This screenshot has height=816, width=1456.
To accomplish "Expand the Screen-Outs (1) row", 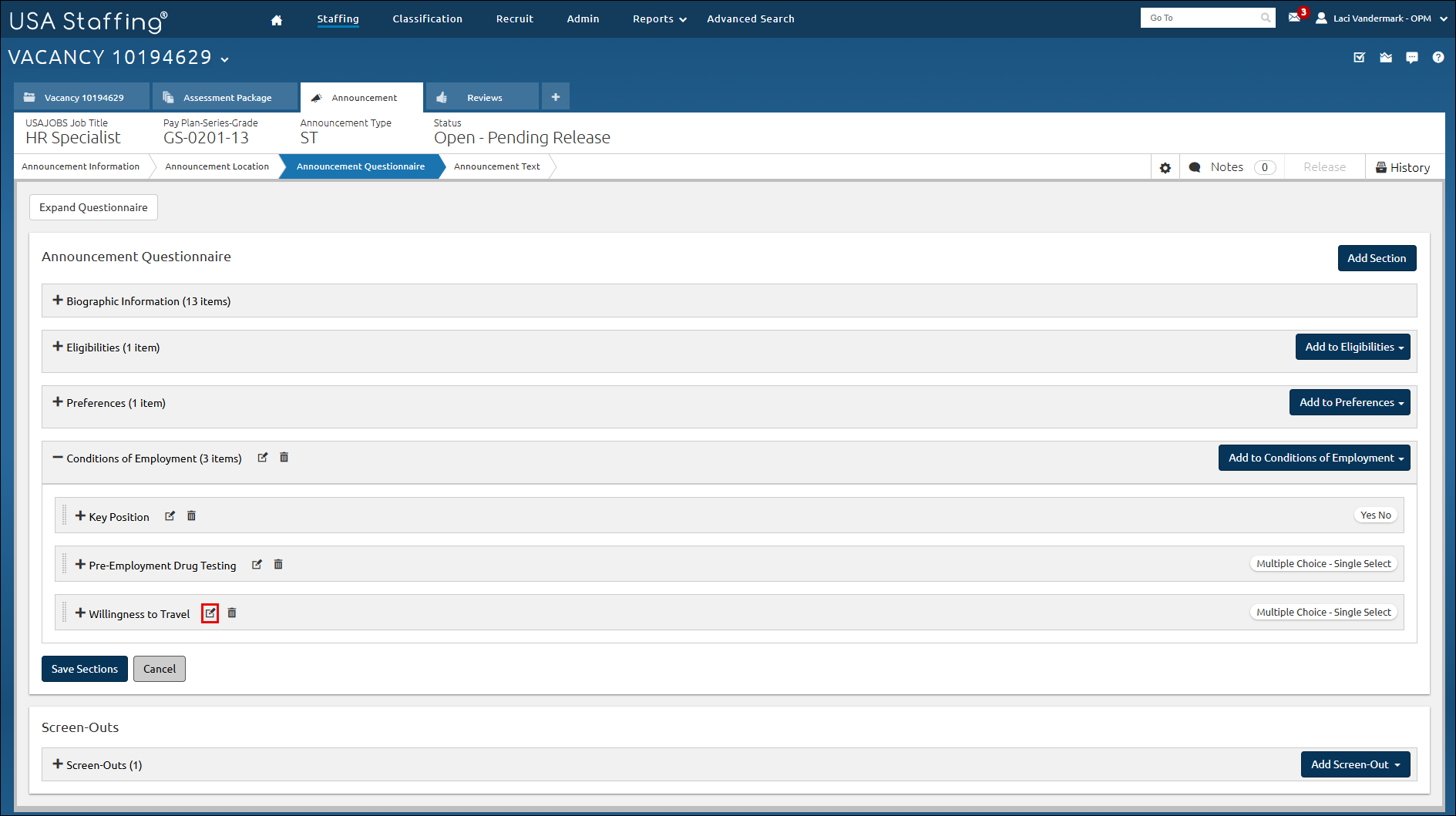I will tap(58, 764).
